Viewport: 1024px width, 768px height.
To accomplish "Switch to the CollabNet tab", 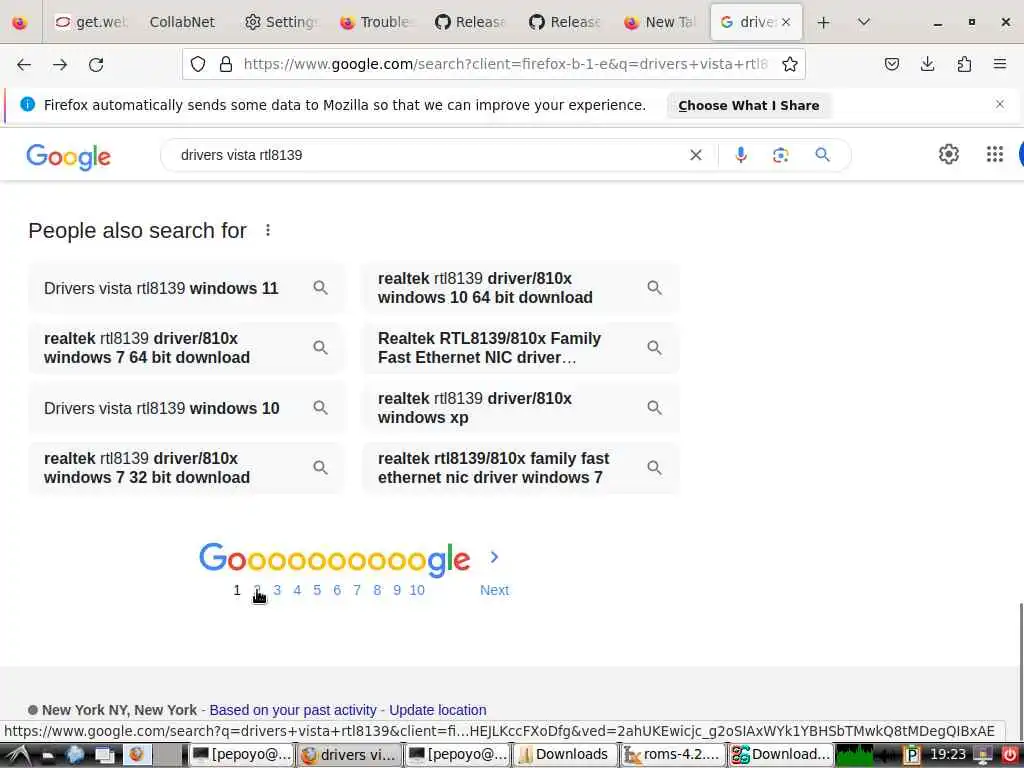I will point(182,22).
